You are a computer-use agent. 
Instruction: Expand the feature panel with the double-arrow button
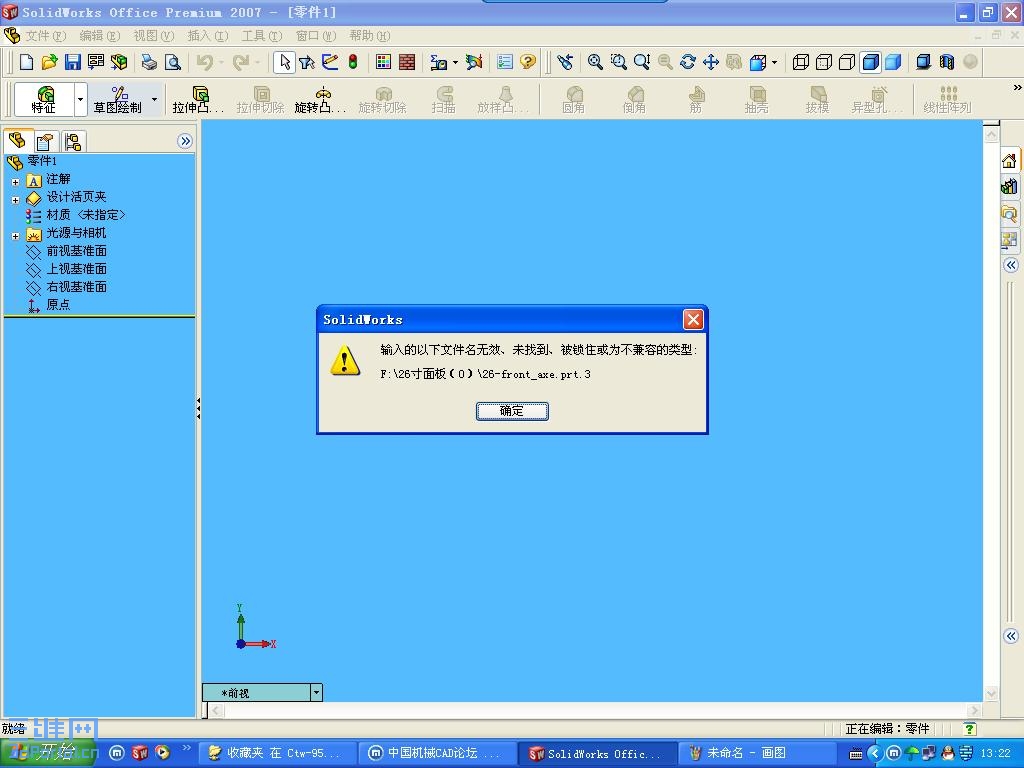[x=185, y=141]
